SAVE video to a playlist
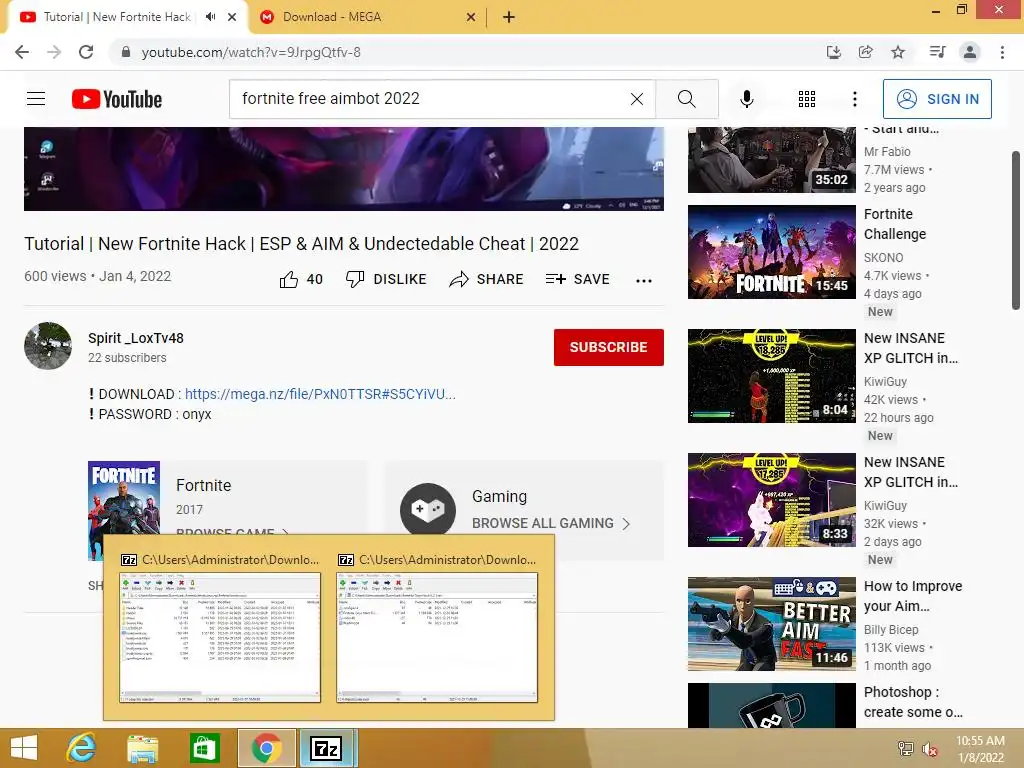1024x768 pixels. tap(577, 280)
